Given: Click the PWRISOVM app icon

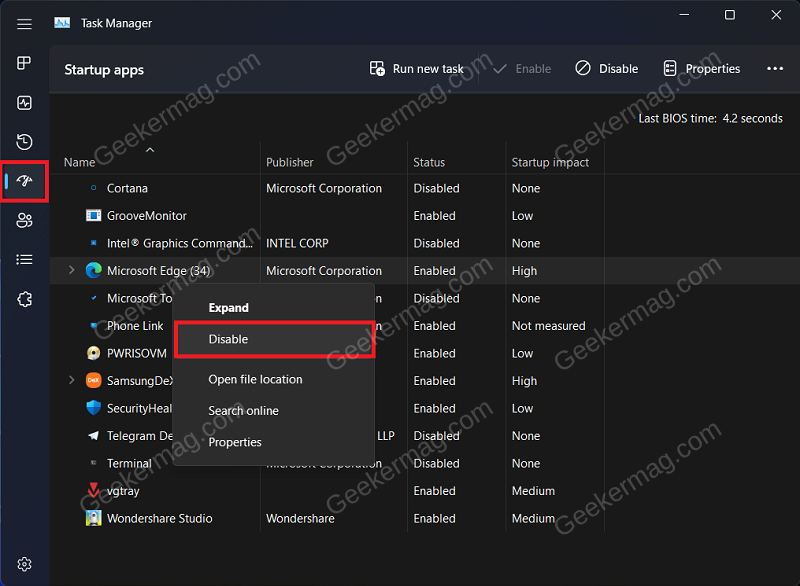Looking at the screenshot, I should coord(93,353).
